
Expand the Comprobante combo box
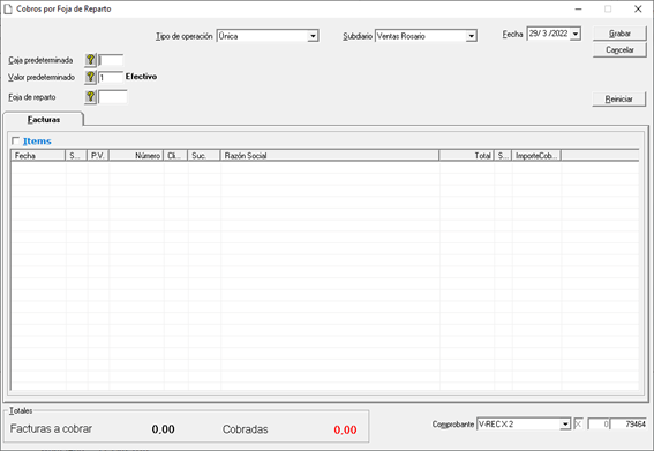click(565, 424)
